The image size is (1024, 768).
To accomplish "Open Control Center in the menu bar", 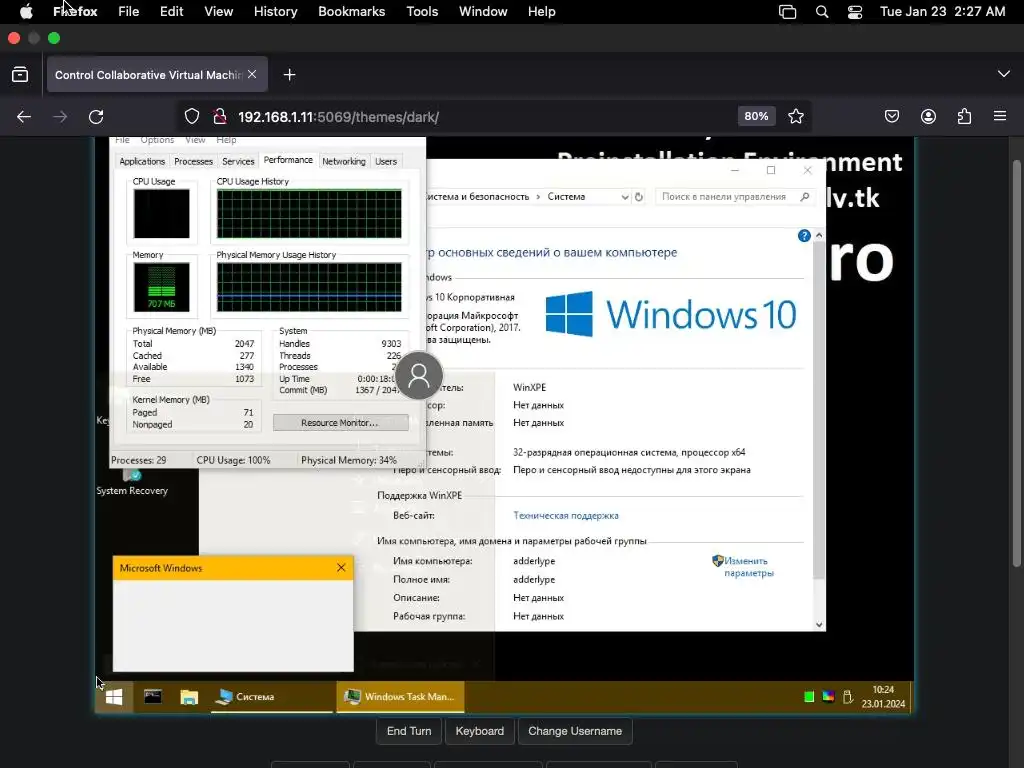I will (855, 12).
